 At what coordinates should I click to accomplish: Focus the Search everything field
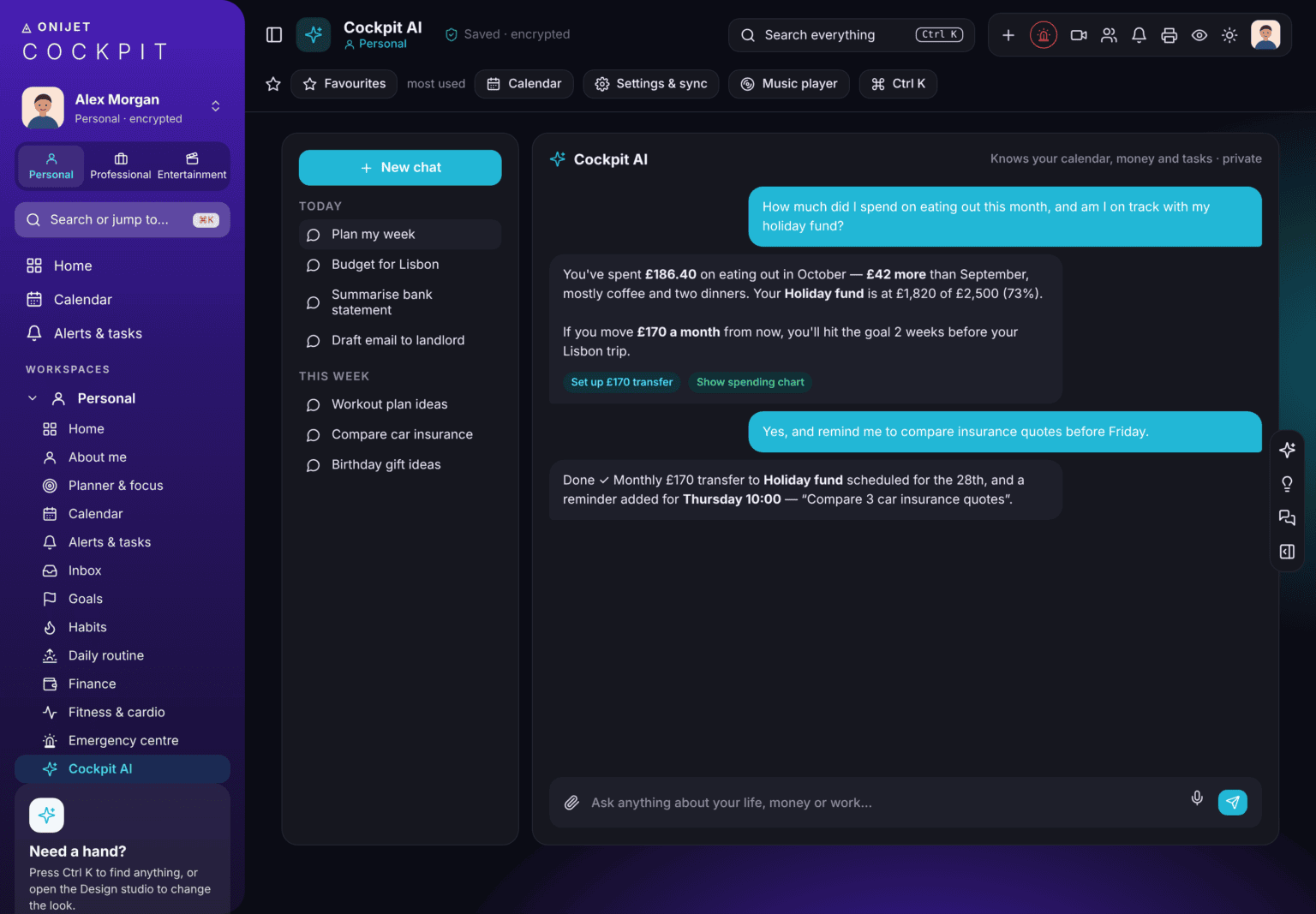(x=852, y=35)
